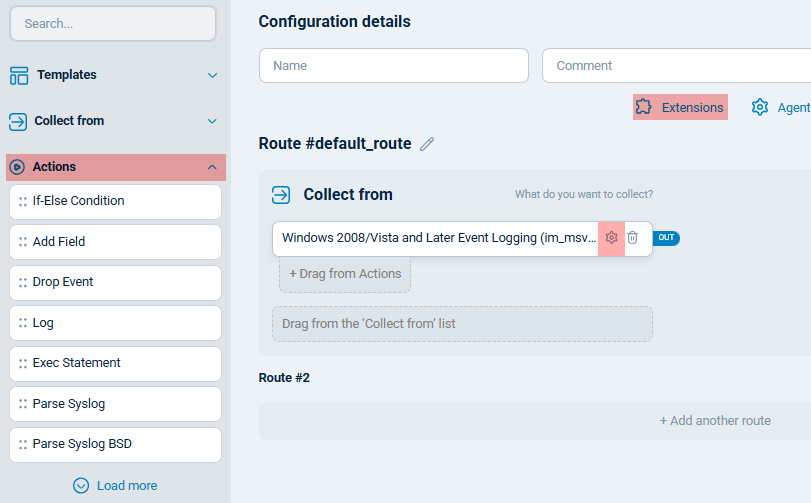Select the Drop Event action item

point(115,282)
